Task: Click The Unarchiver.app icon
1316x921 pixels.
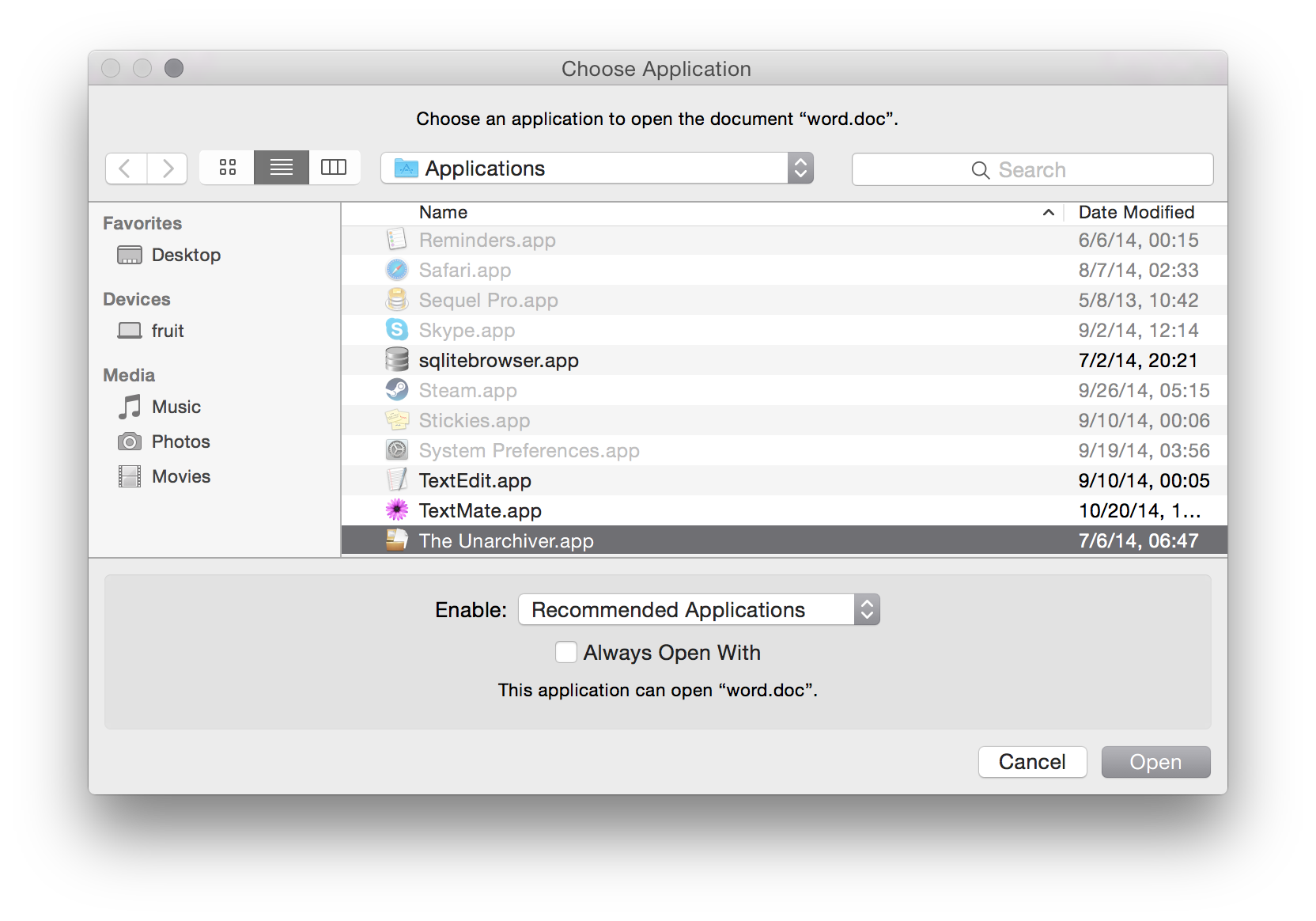Action: click(397, 540)
